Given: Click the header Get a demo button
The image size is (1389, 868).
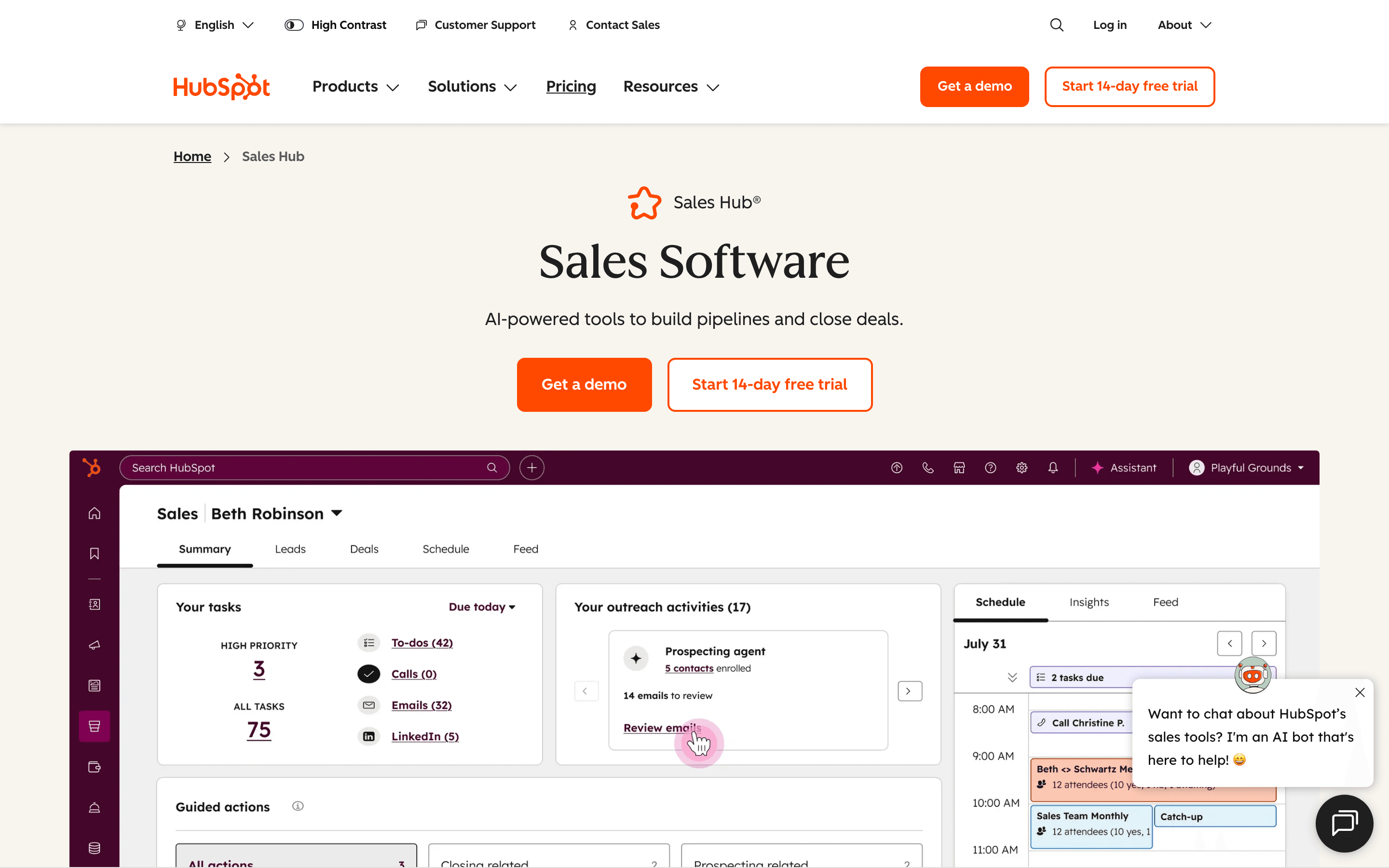Looking at the screenshot, I should tap(974, 86).
